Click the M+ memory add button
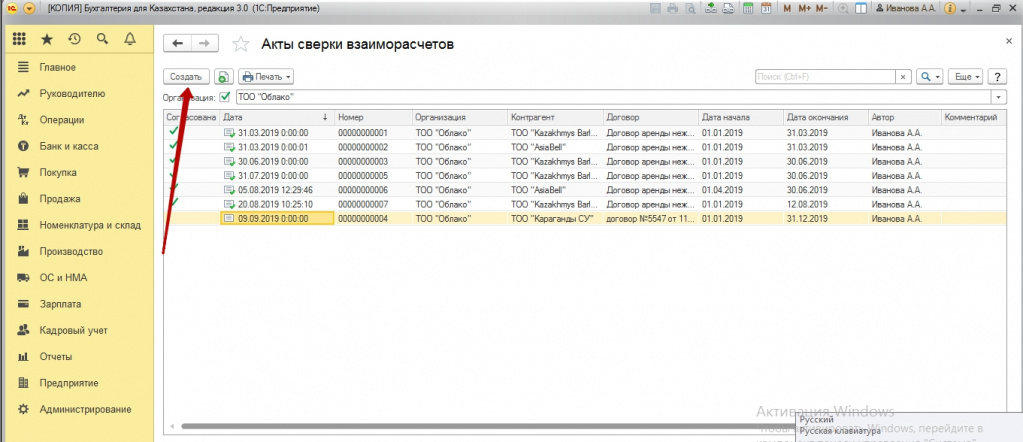The image size is (1023, 442). coord(804,8)
